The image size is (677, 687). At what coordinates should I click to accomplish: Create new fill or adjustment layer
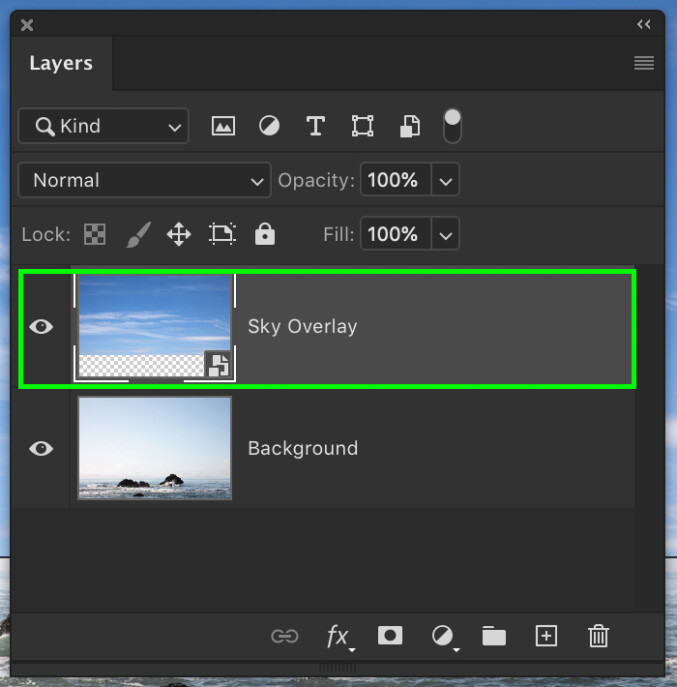coord(442,636)
